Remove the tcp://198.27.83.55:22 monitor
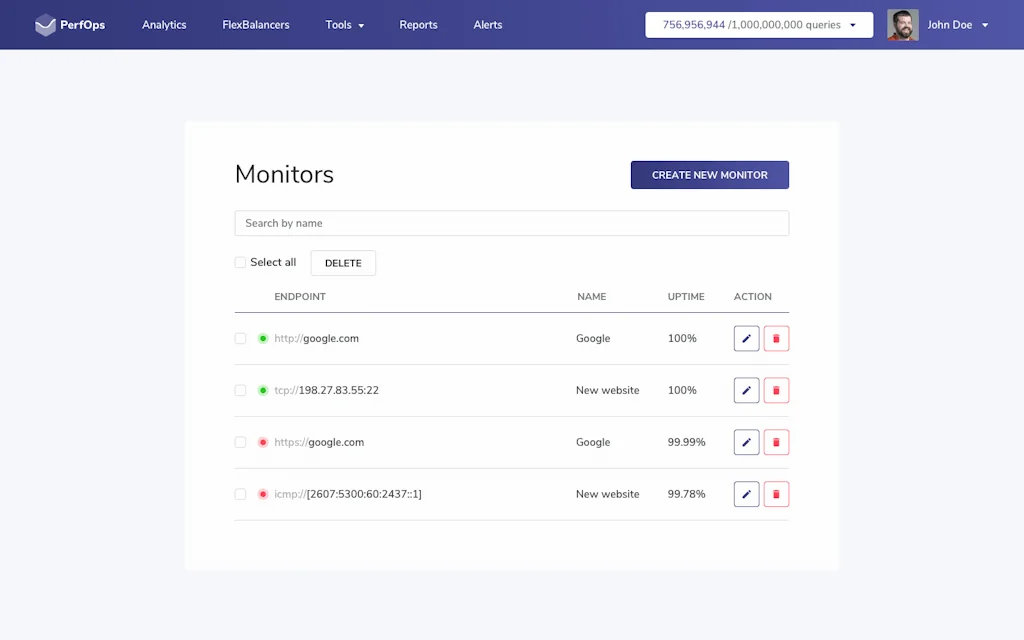Viewport: 1024px width, 640px height. (x=776, y=390)
